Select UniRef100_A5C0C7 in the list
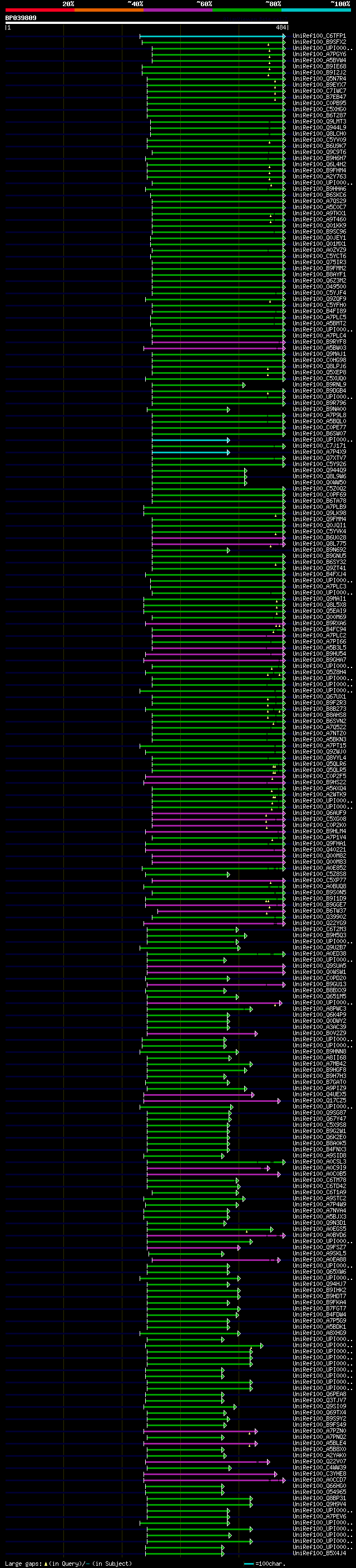 coord(319,207)
